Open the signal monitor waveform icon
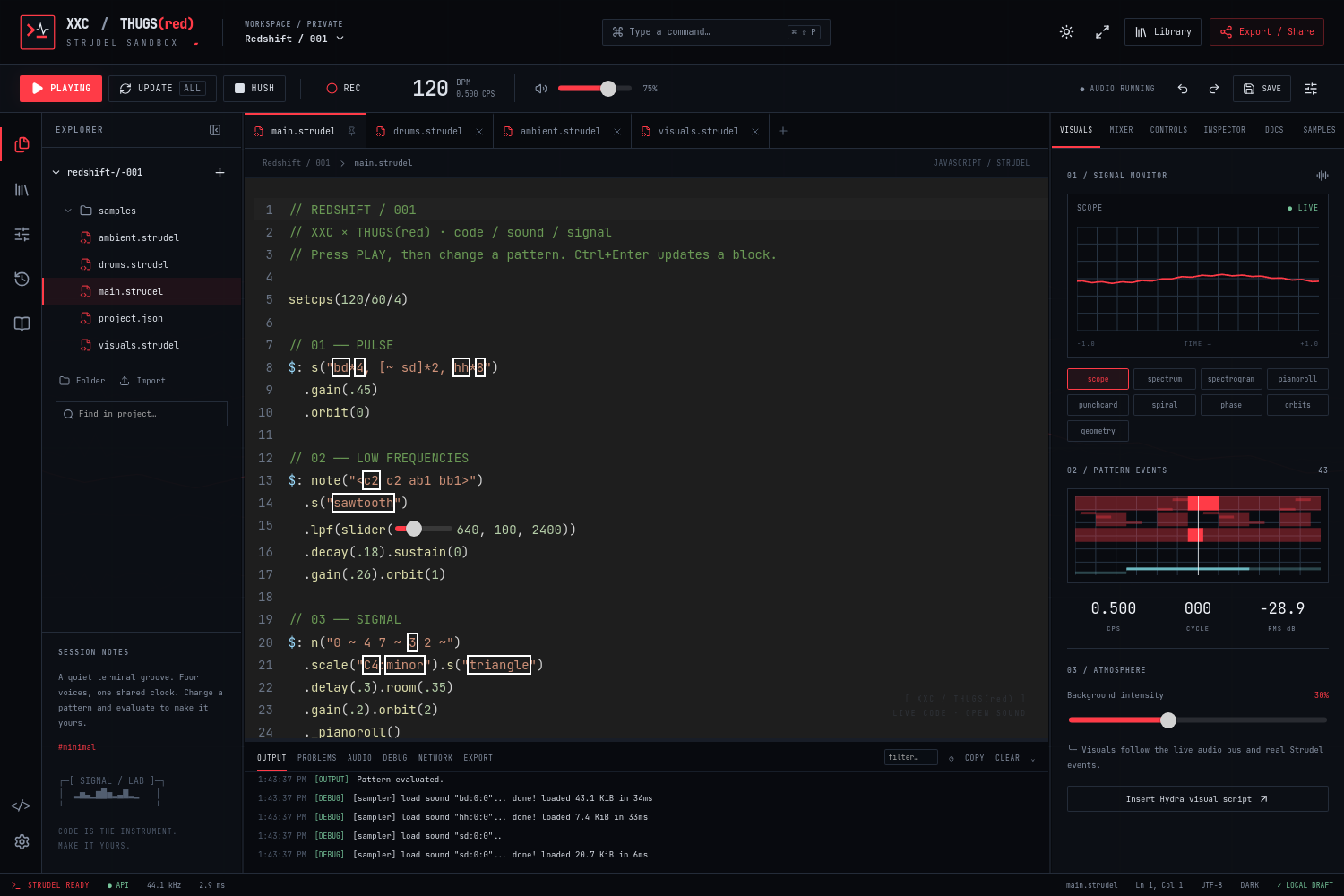The image size is (1344, 896). pyautogui.click(x=1322, y=176)
